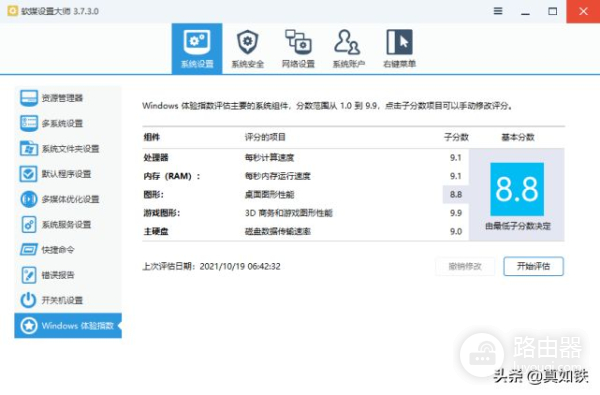
Task: Click the 处理器 component row label
Action: [156, 158]
